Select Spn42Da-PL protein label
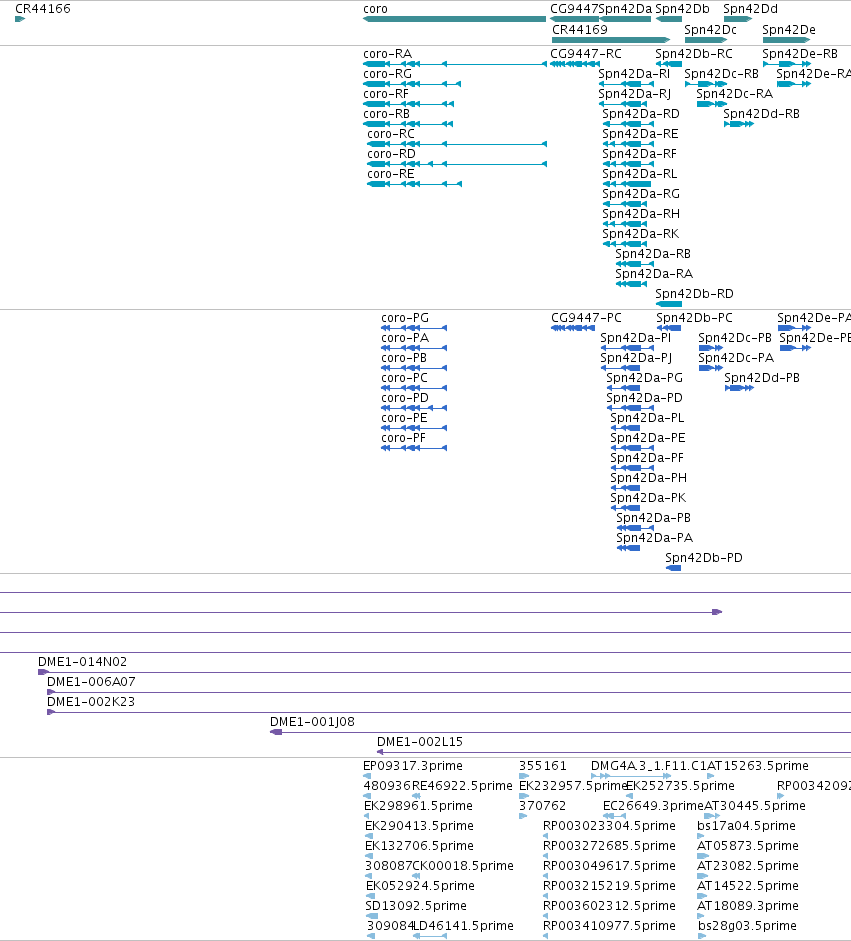The width and height of the screenshot is (851, 941). [x=647, y=418]
